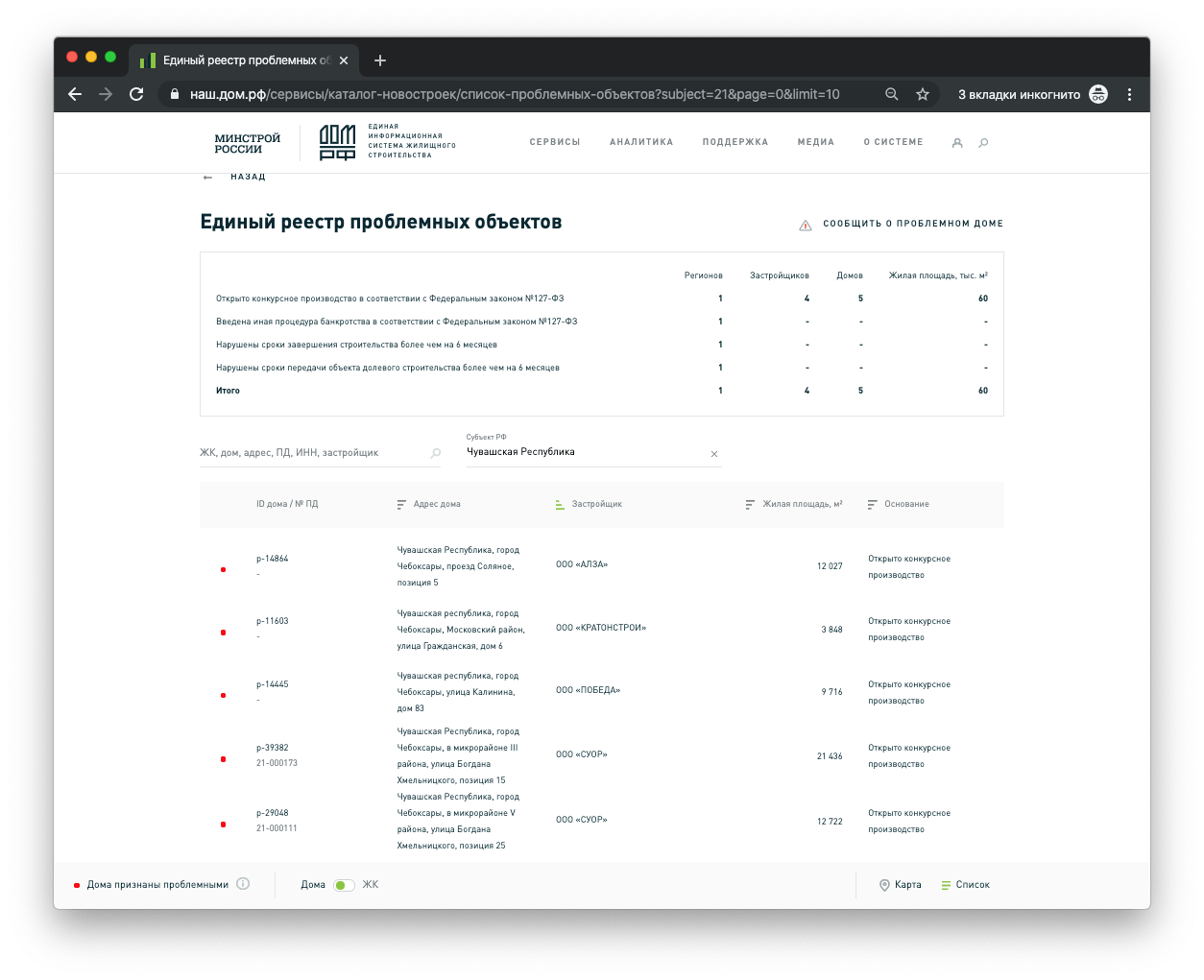Image resolution: width=1204 pixels, height=980 pixels.
Task: Click the Итого summary row
Action: pyautogui.click(x=602, y=391)
